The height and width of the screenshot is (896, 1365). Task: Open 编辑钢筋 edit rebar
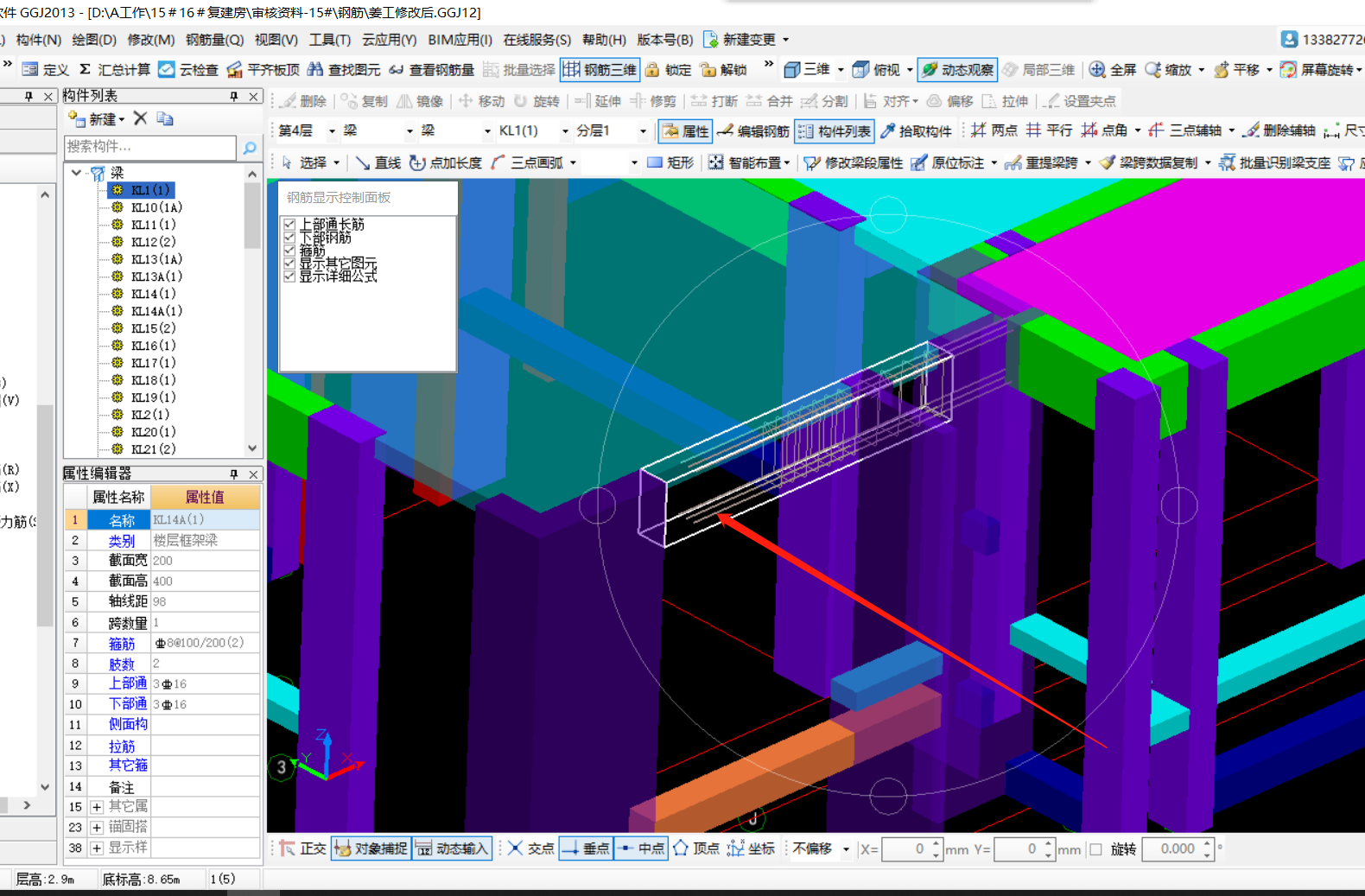(x=753, y=130)
